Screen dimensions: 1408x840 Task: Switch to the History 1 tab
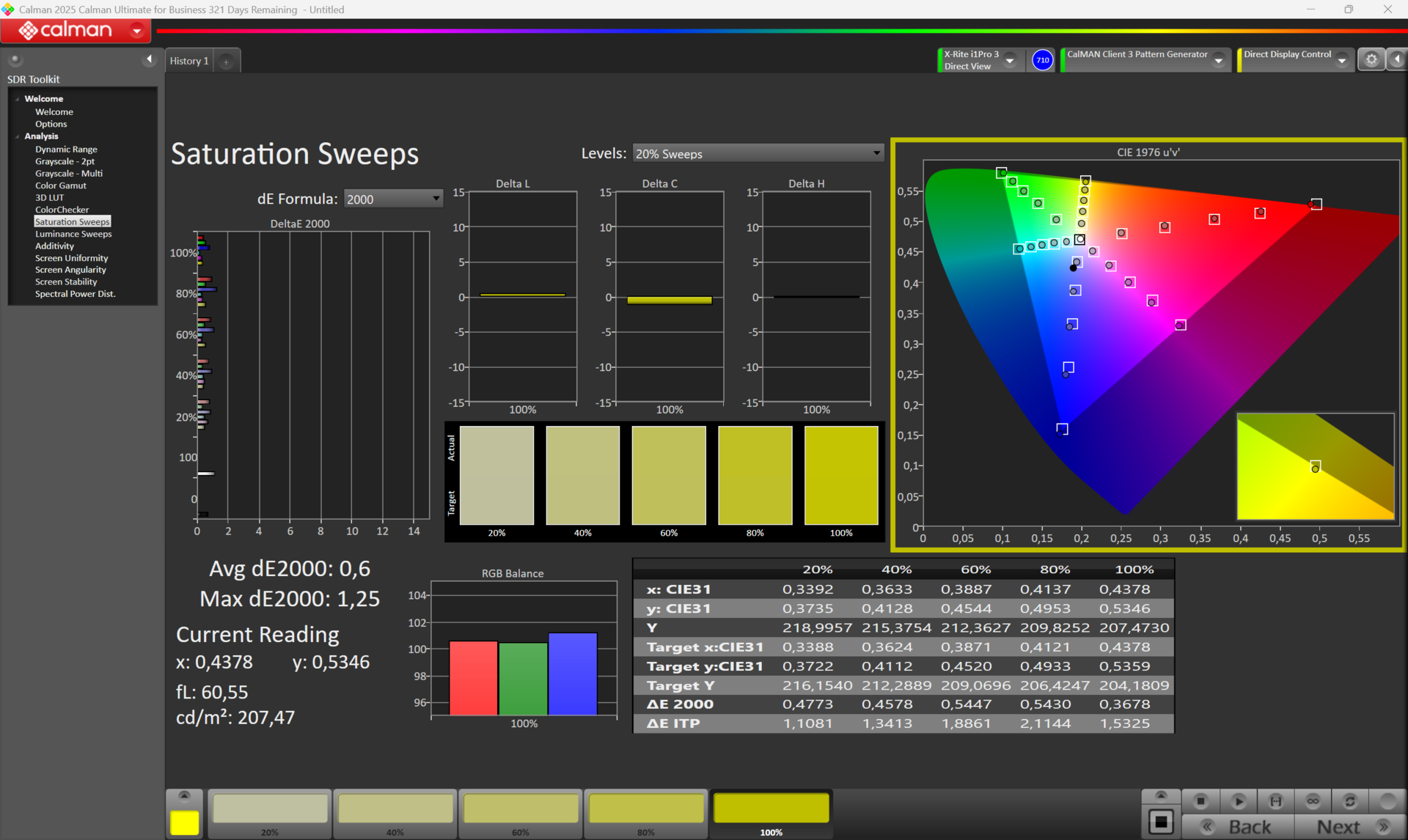[189, 61]
